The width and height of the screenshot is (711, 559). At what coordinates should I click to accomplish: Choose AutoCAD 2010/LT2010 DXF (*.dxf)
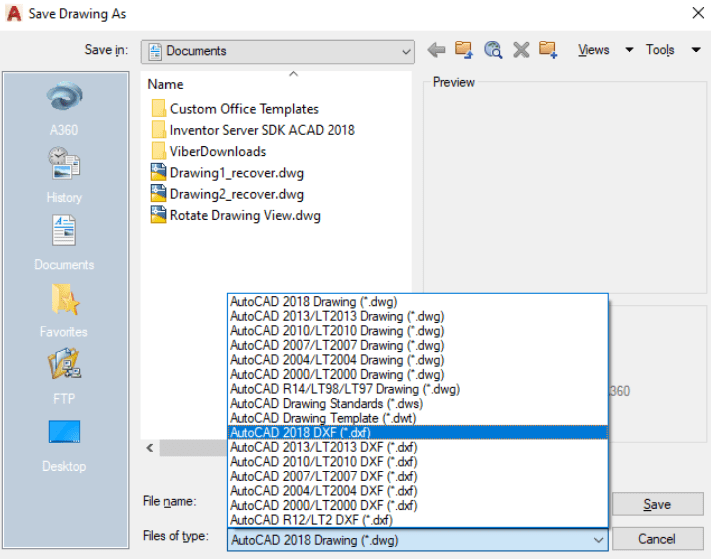(x=418, y=462)
